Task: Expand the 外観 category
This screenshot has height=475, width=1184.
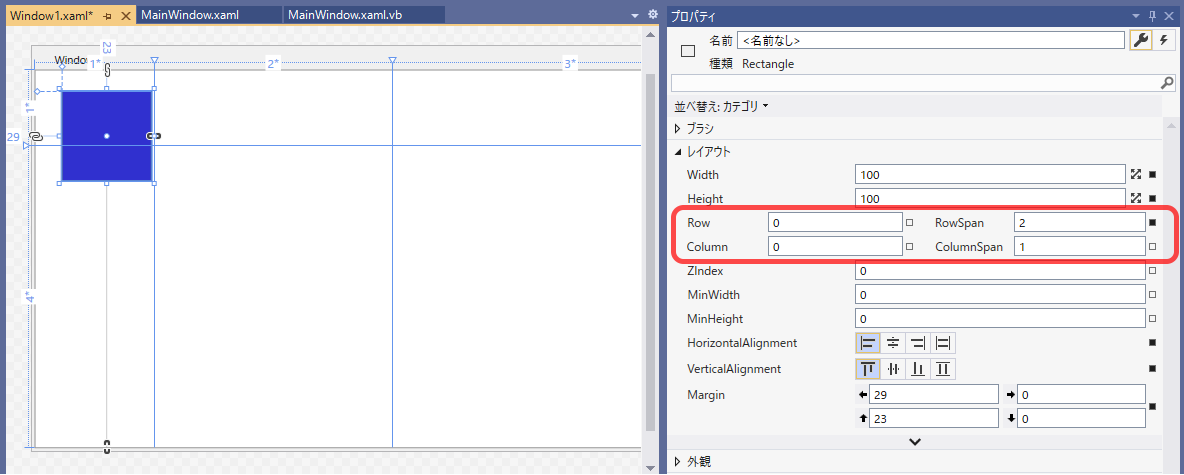Action: click(x=678, y=461)
